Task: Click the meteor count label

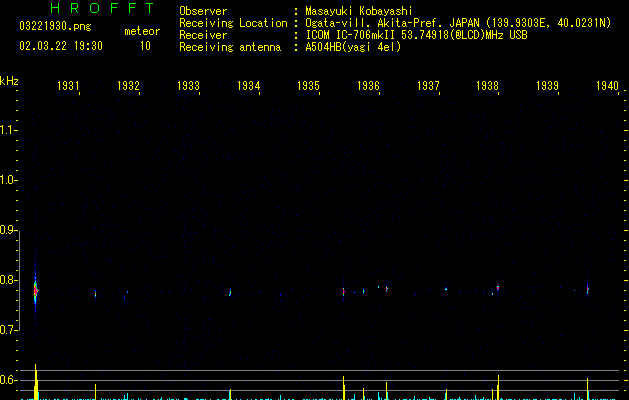Action: pos(142,31)
